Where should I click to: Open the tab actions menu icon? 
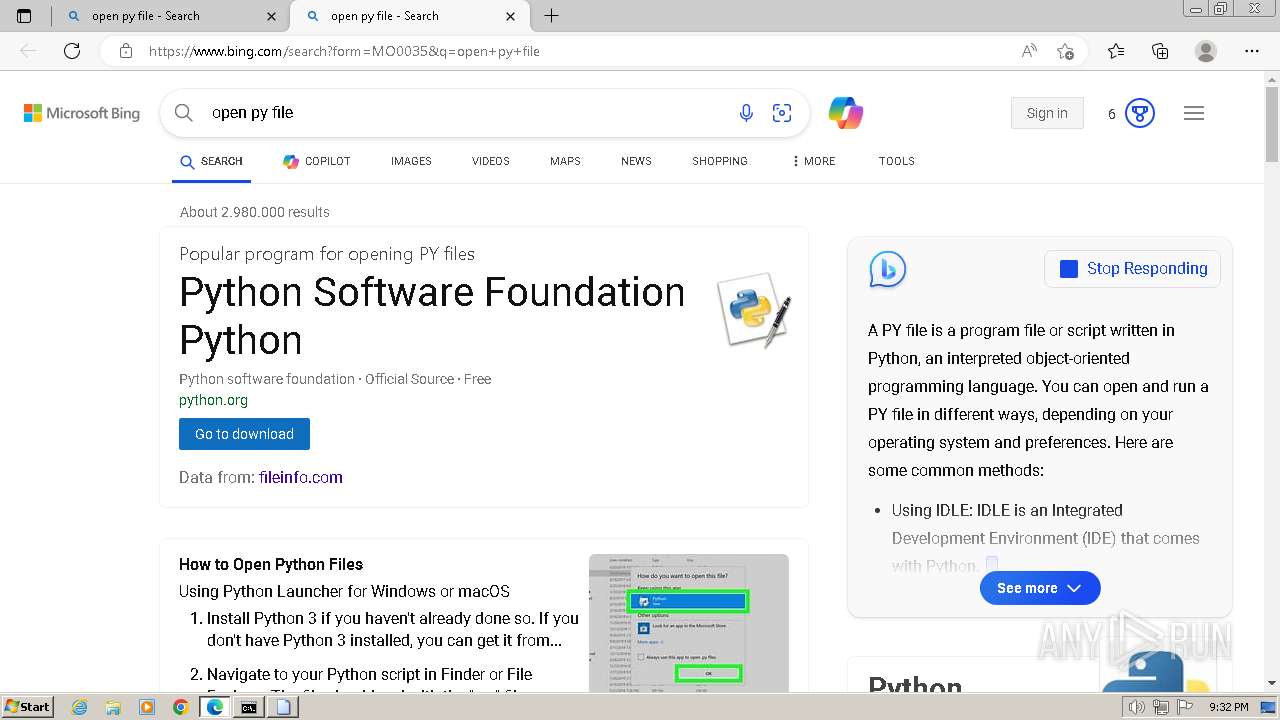pos(24,16)
